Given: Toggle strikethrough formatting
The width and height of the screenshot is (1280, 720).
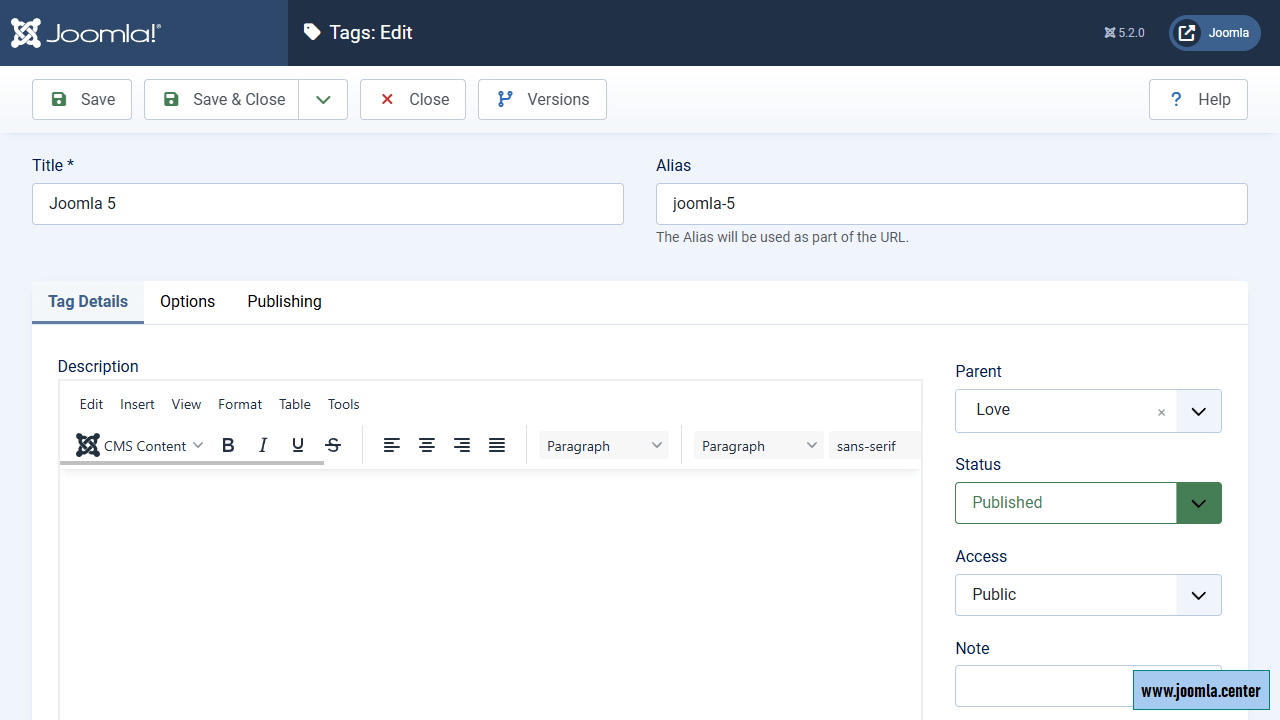Looking at the screenshot, I should (x=333, y=445).
